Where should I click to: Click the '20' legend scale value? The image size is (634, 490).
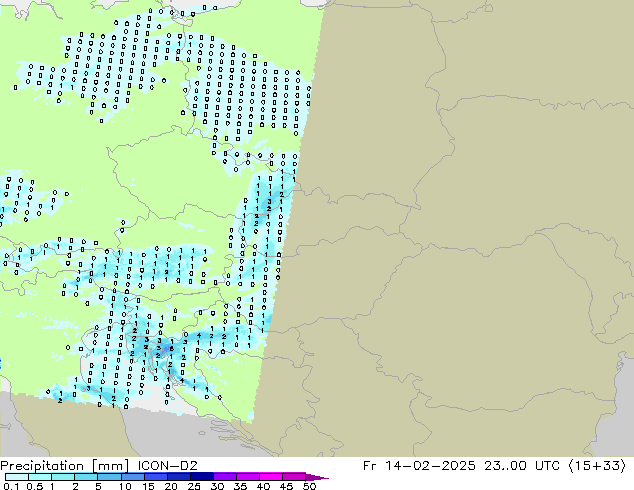pyautogui.click(x=171, y=486)
